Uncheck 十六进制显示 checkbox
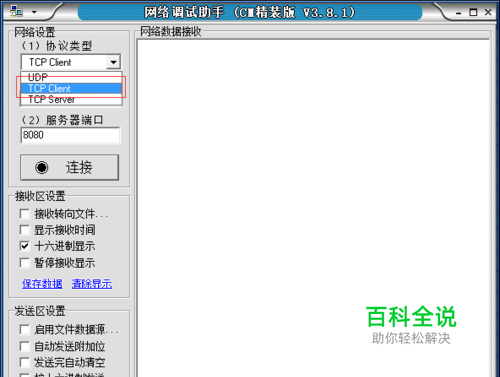500x377 pixels. tap(25, 246)
